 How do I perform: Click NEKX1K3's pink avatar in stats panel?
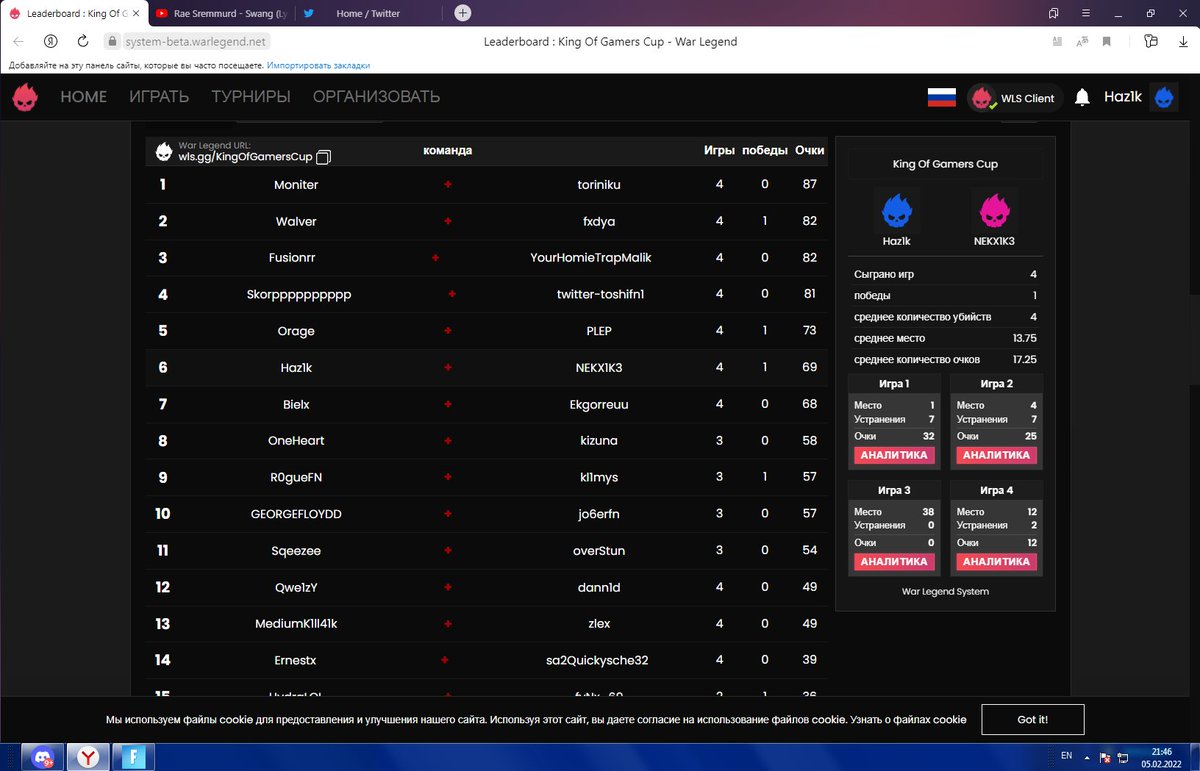click(995, 211)
